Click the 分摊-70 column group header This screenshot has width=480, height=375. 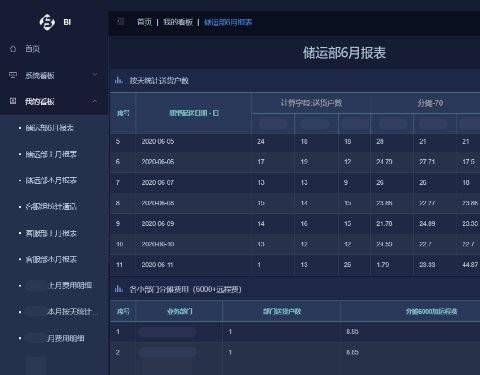[430, 103]
